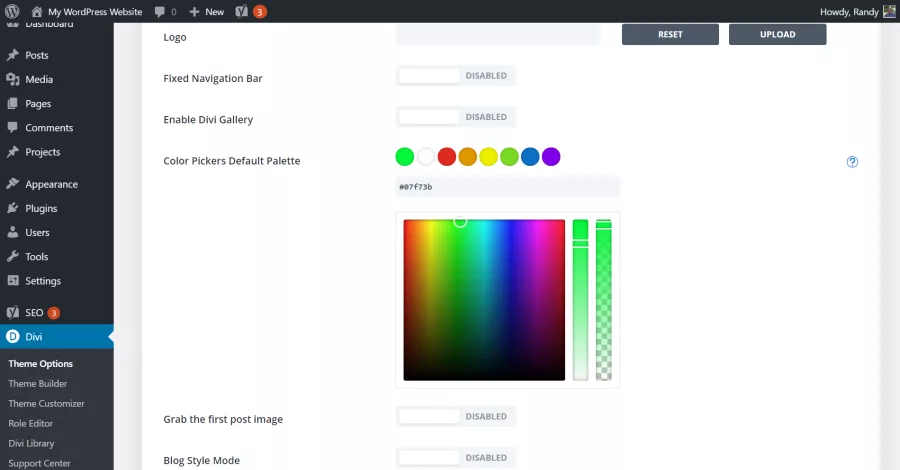Screen dimensions: 900x470
Task: Select the yellow palette swatch
Action: tap(488, 157)
